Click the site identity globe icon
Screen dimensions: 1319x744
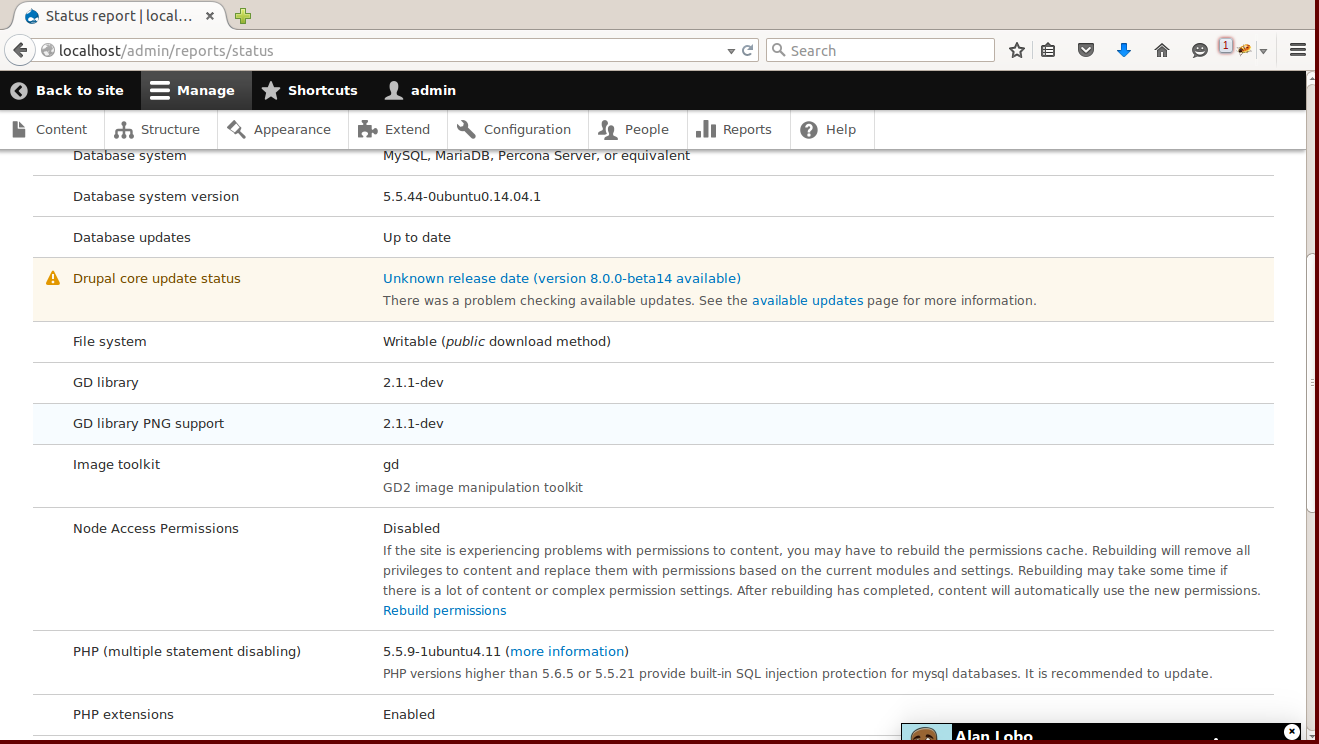pyautogui.click(x=48, y=51)
